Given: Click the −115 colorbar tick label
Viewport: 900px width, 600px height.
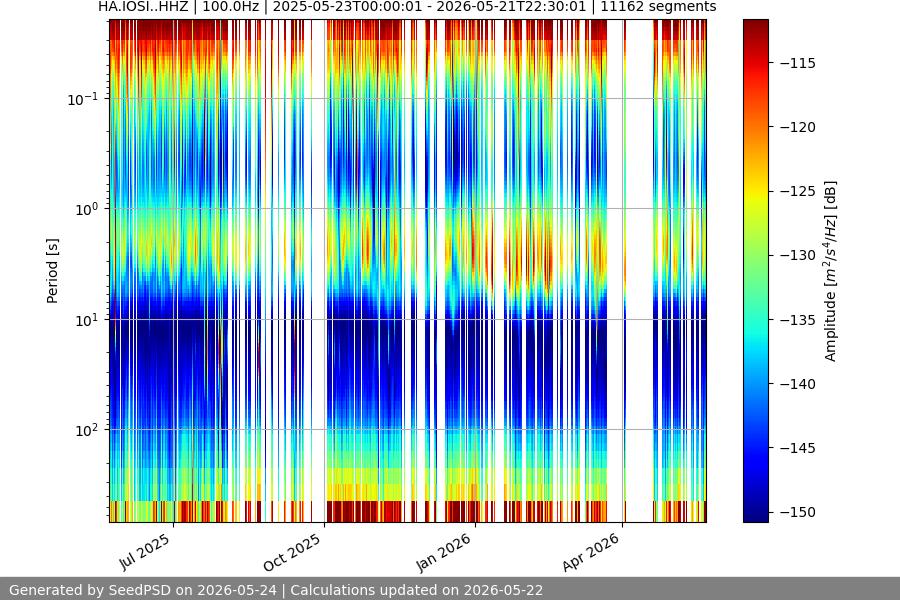Looking at the screenshot, I should tap(798, 63).
